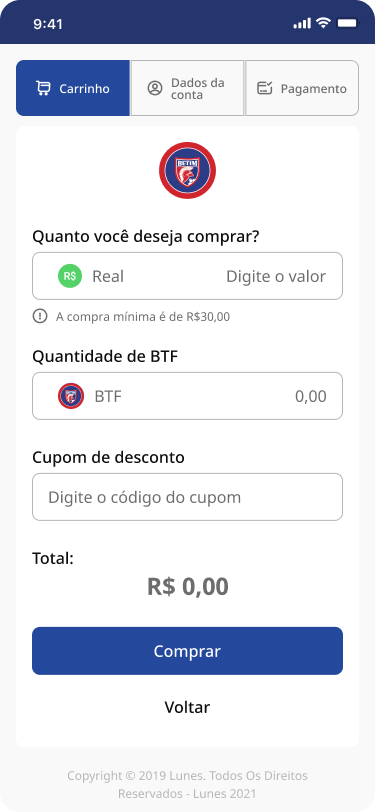Select the Carrinho tab
Viewport: 375px width, 812px height.
pos(73,88)
